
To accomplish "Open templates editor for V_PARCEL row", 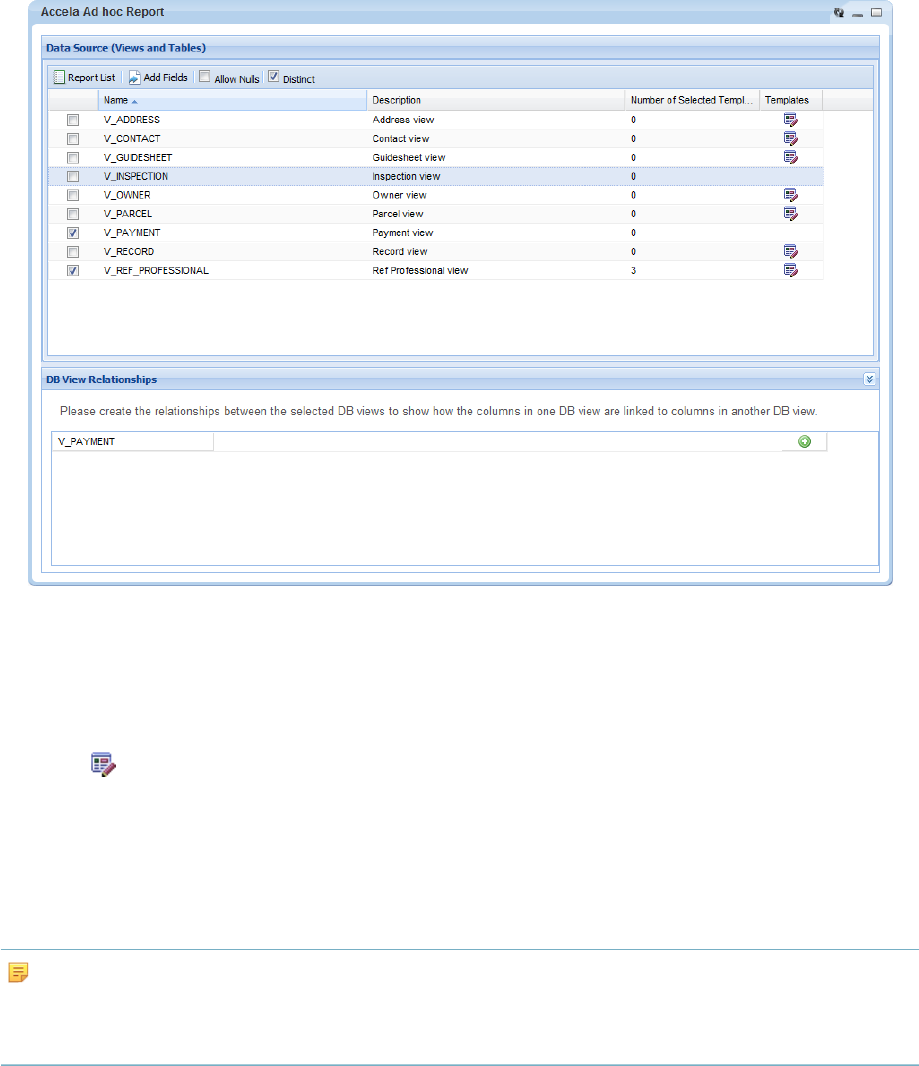I will [791, 213].
